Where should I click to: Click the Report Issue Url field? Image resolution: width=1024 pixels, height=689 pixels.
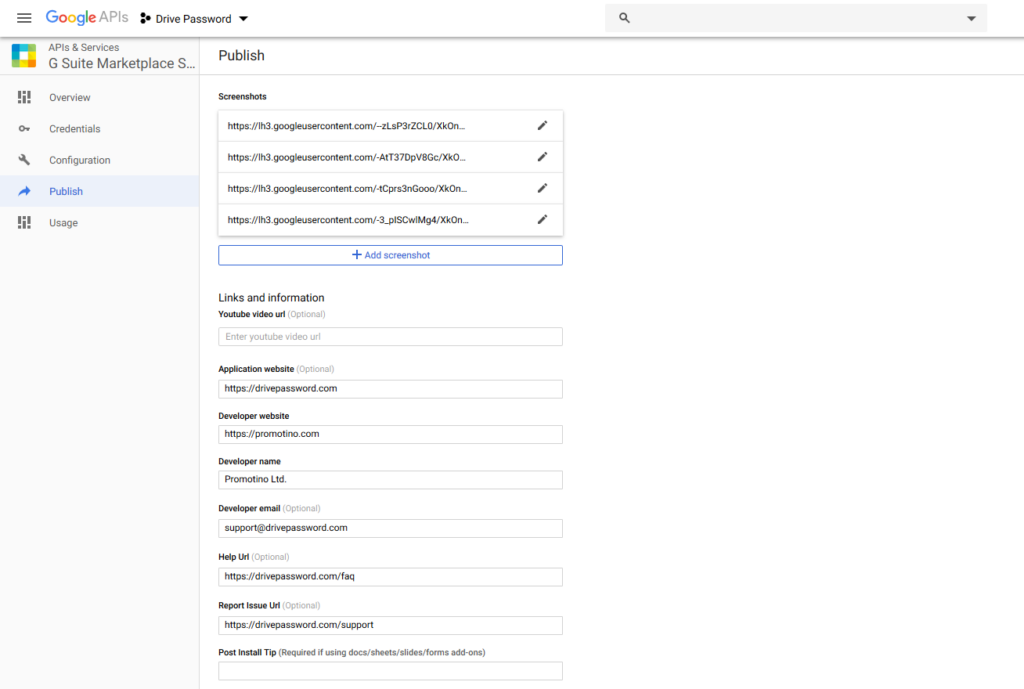click(x=391, y=625)
